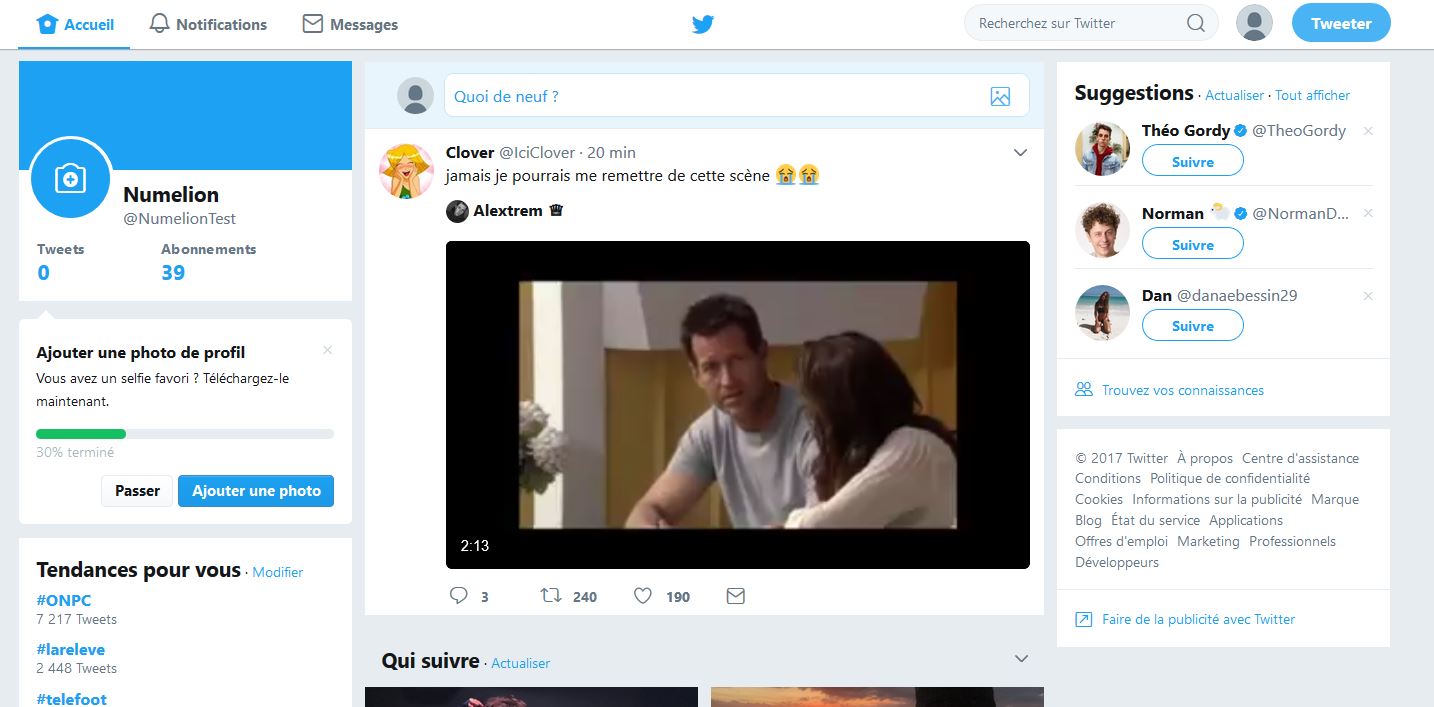This screenshot has width=1434, height=707.
Task: Click Modifier next to Tendances pour vous
Action: [277, 572]
